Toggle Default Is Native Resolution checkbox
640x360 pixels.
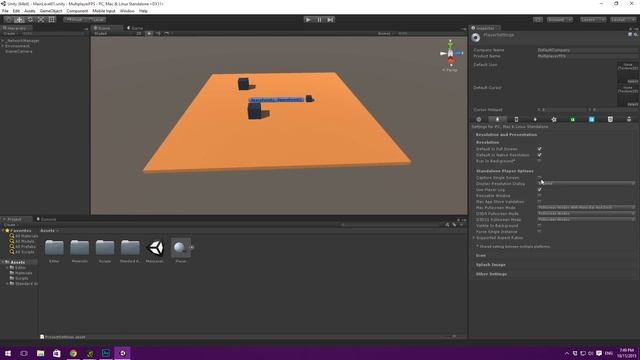pyautogui.click(x=540, y=155)
